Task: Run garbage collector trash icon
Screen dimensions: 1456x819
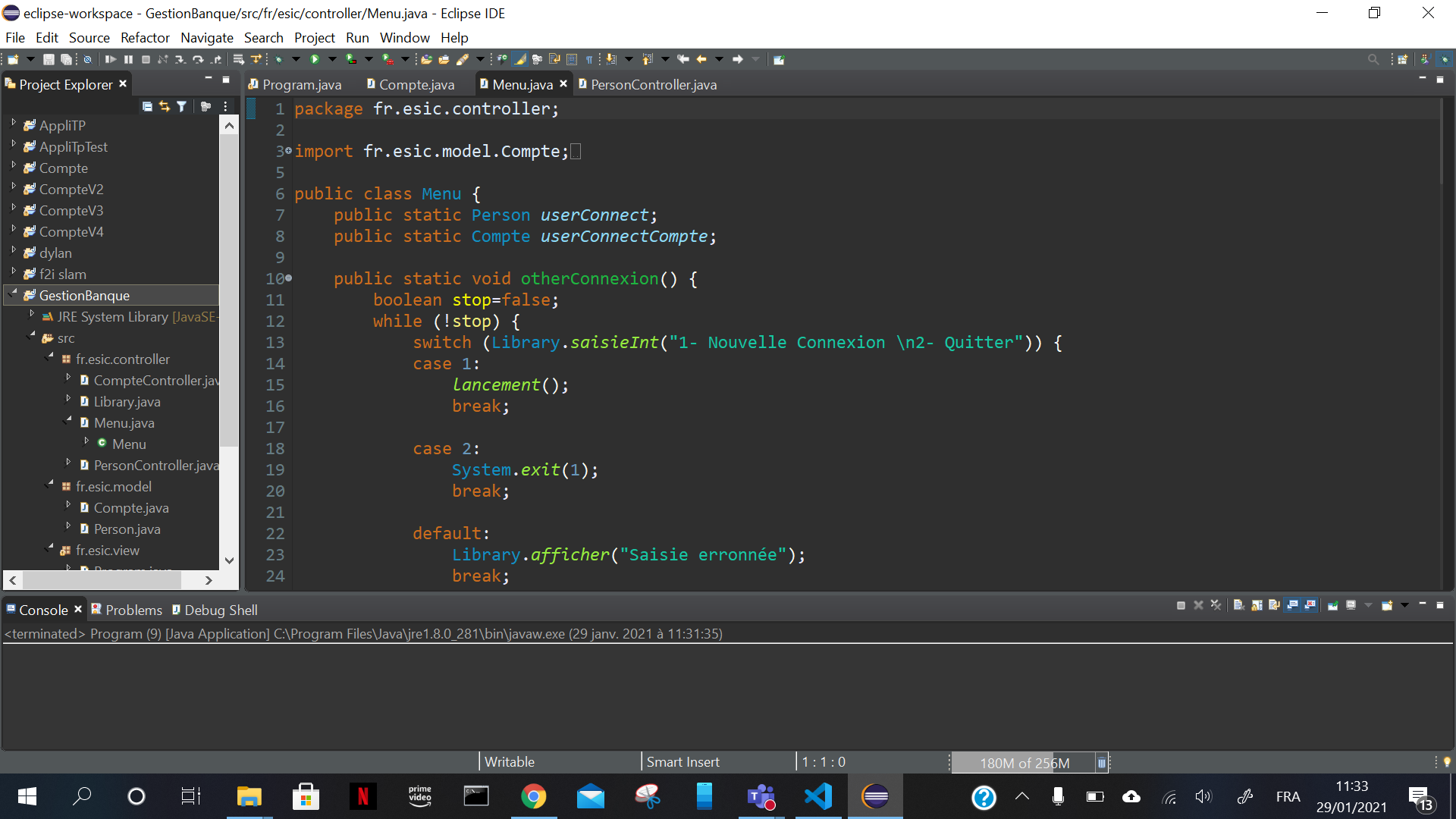Action: 1102,763
